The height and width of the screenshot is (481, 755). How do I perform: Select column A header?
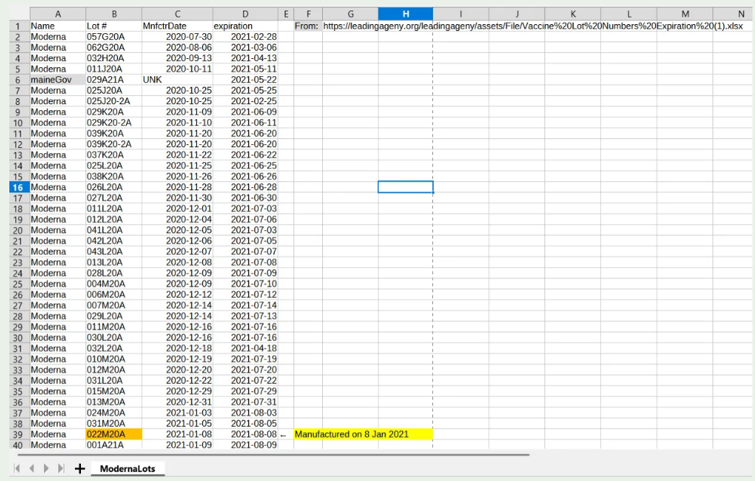(x=56, y=14)
